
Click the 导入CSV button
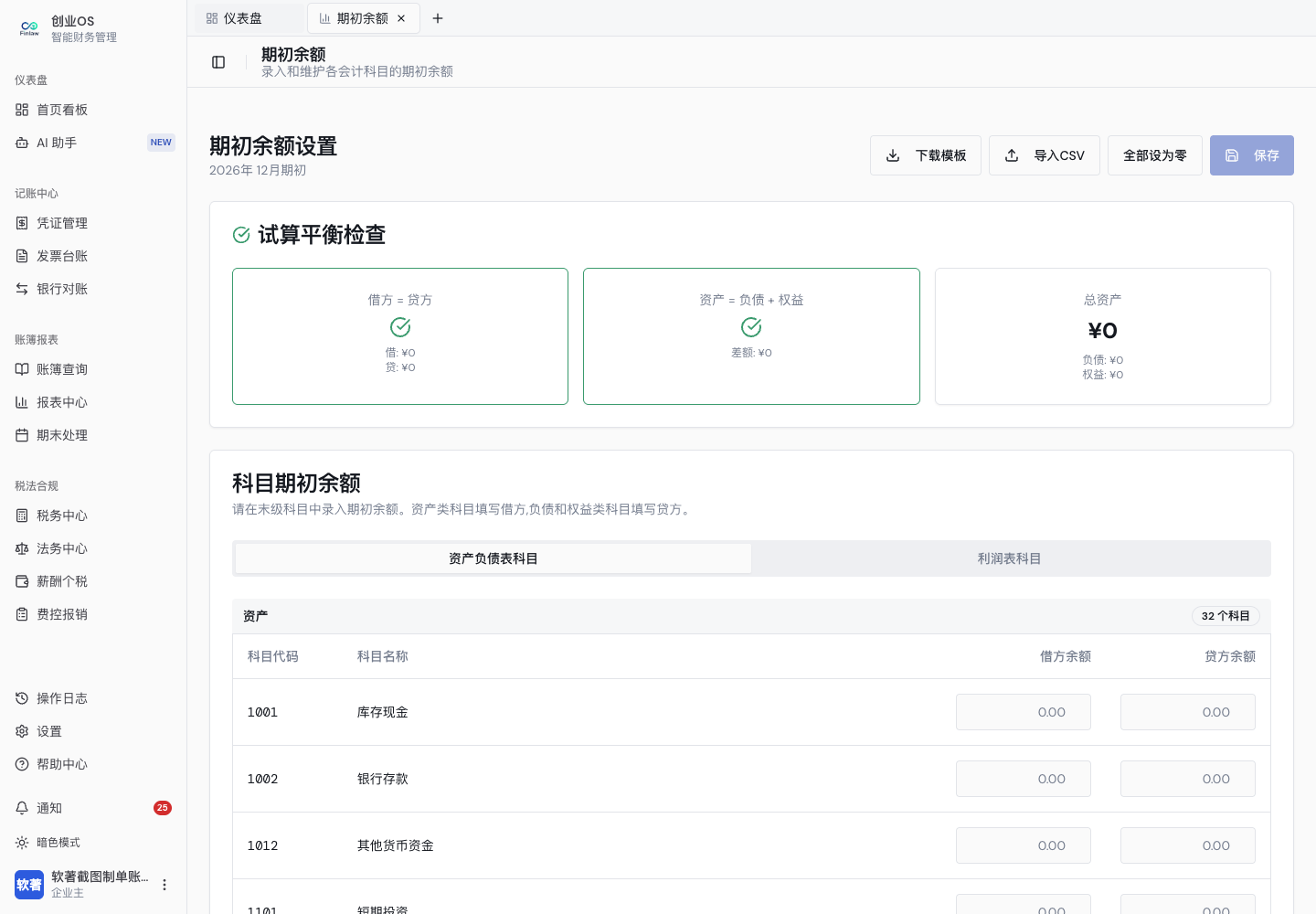[x=1045, y=155]
